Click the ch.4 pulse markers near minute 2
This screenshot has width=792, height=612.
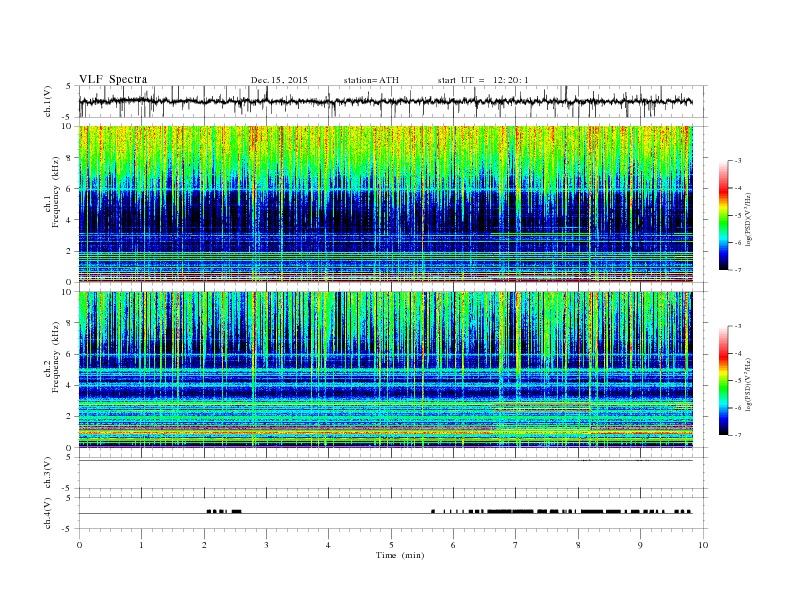coord(224,511)
